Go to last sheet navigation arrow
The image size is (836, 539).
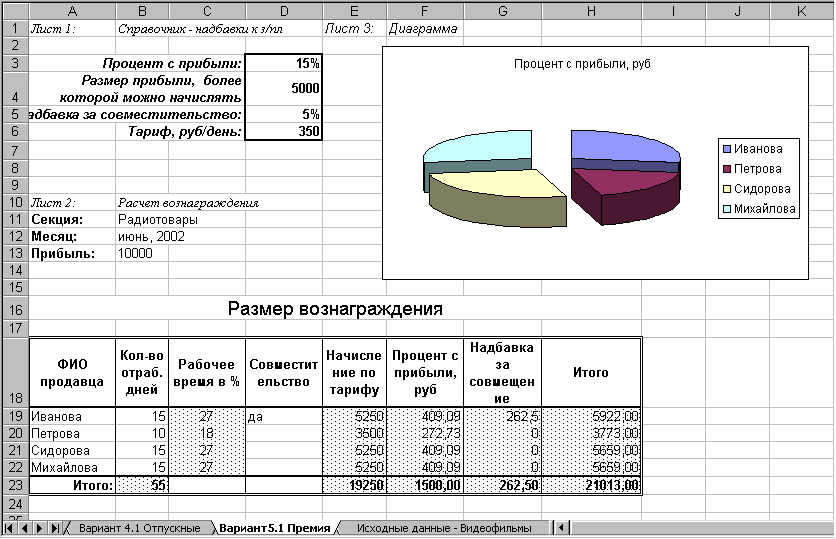click(54, 528)
